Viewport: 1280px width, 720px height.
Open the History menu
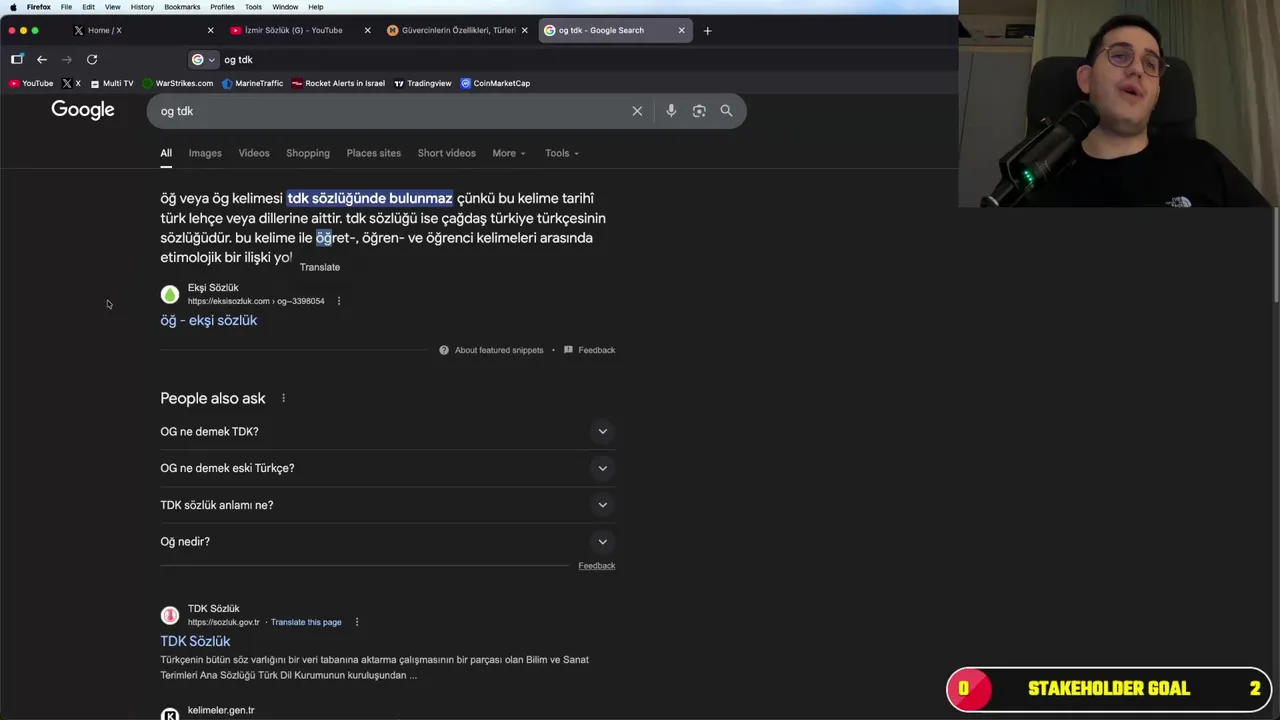[142, 7]
